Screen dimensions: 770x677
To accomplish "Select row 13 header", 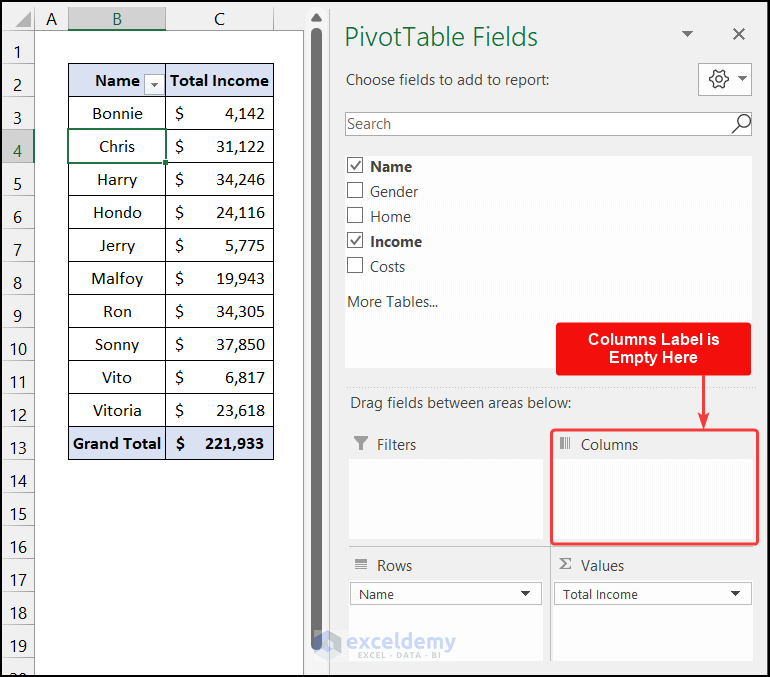I will click(x=18, y=443).
